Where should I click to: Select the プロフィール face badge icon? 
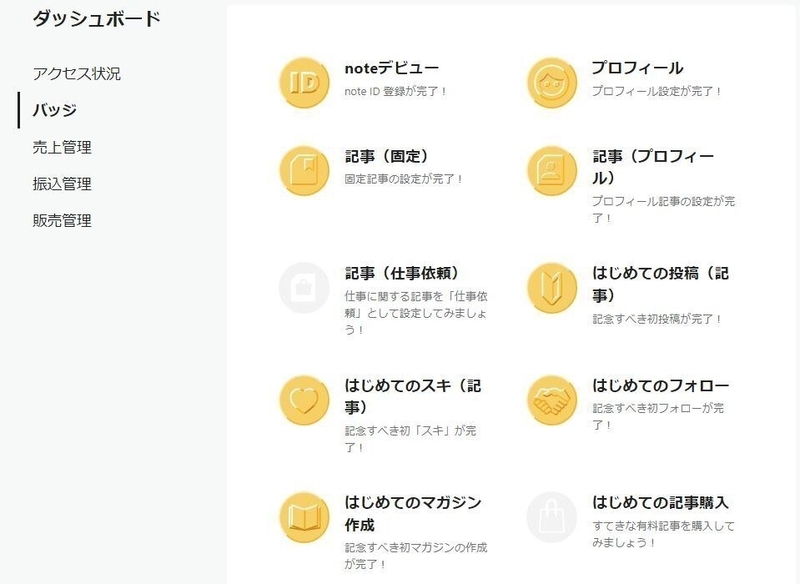tap(552, 83)
